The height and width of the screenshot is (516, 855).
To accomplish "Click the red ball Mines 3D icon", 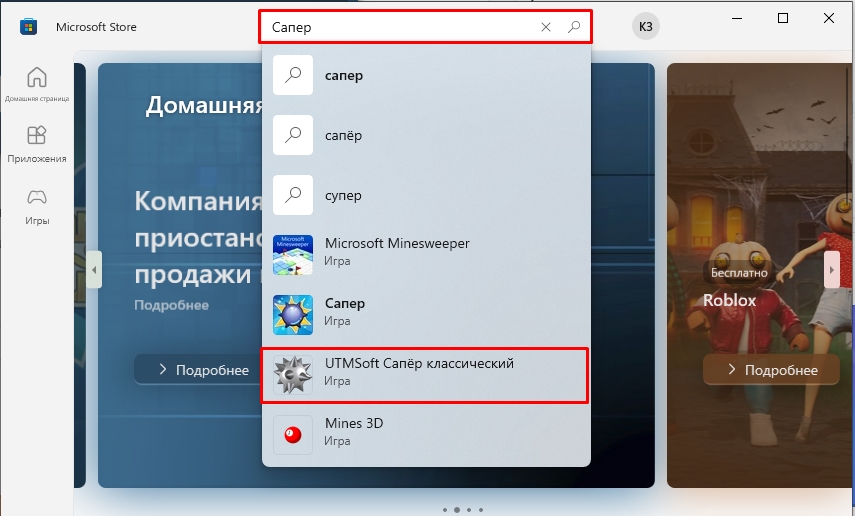I will coord(293,435).
